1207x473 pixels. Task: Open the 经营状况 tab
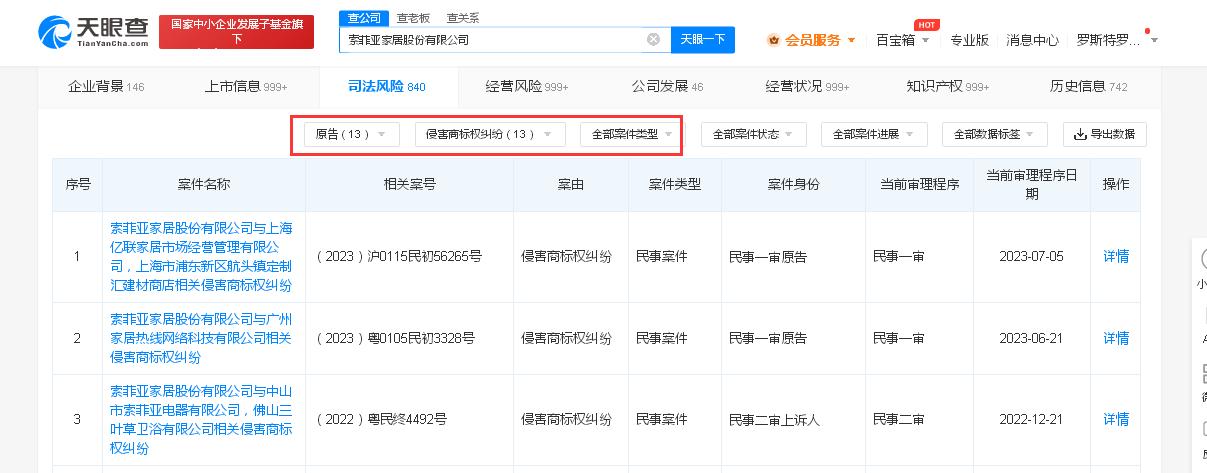point(807,86)
